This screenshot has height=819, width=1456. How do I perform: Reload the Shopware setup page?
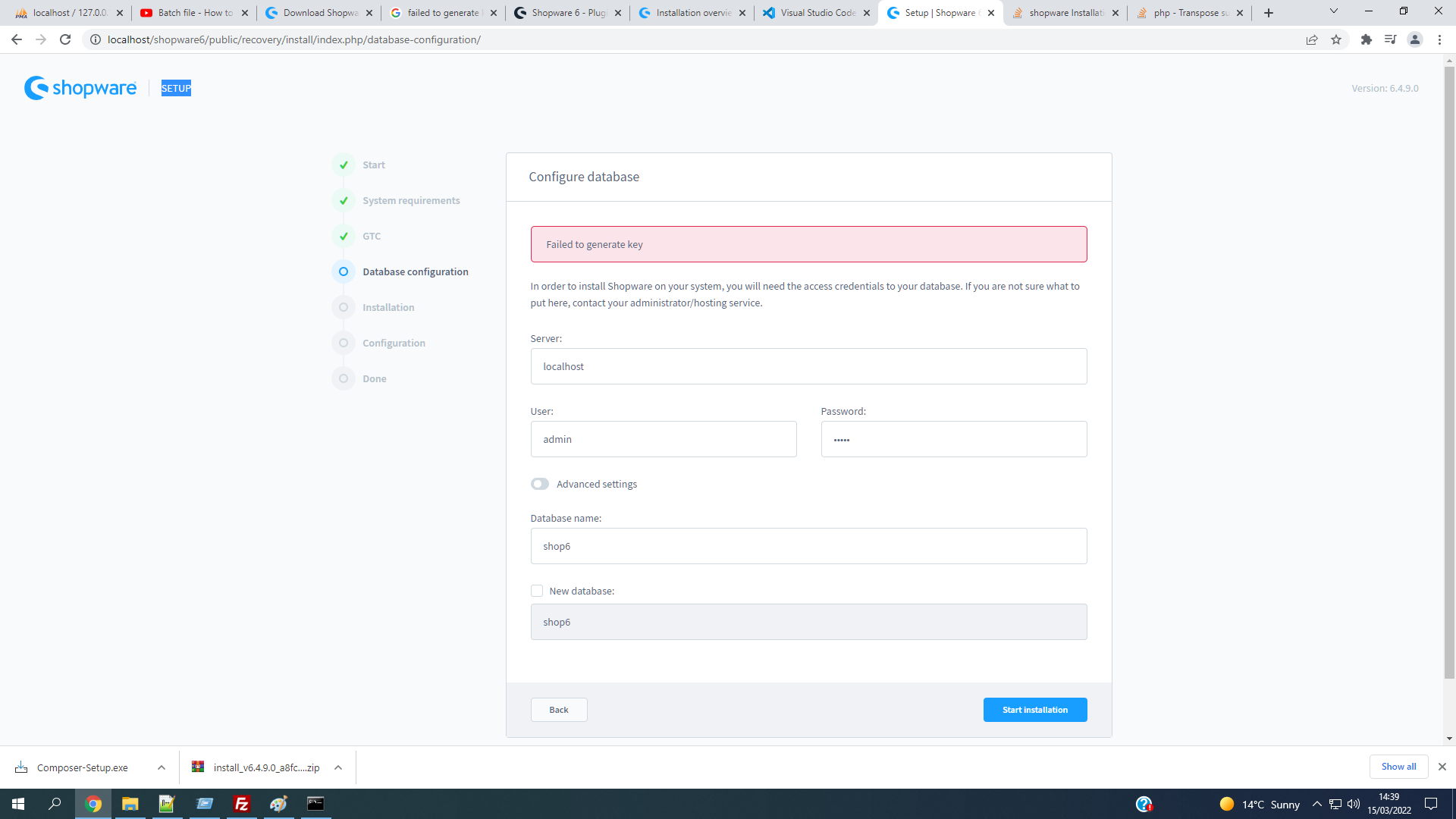tap(65, 39)
